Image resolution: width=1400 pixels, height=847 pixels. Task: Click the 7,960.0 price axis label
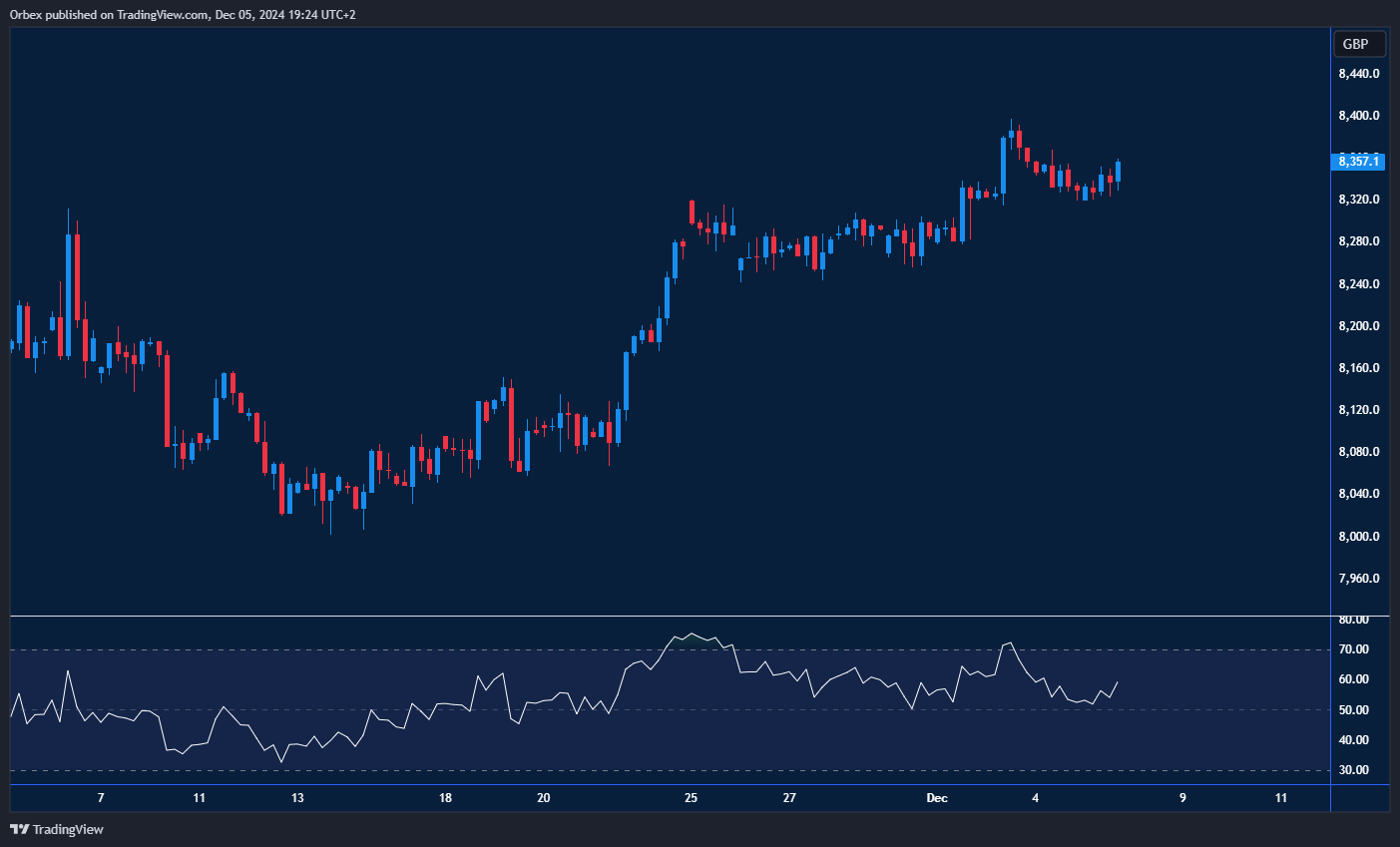pos(1359,579)
